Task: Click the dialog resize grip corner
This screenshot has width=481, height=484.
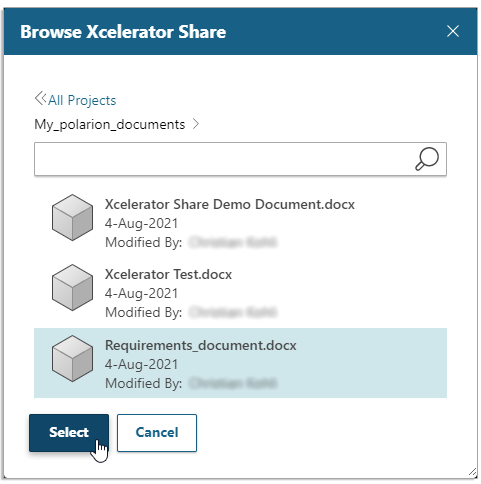Action: pos(472,472)
